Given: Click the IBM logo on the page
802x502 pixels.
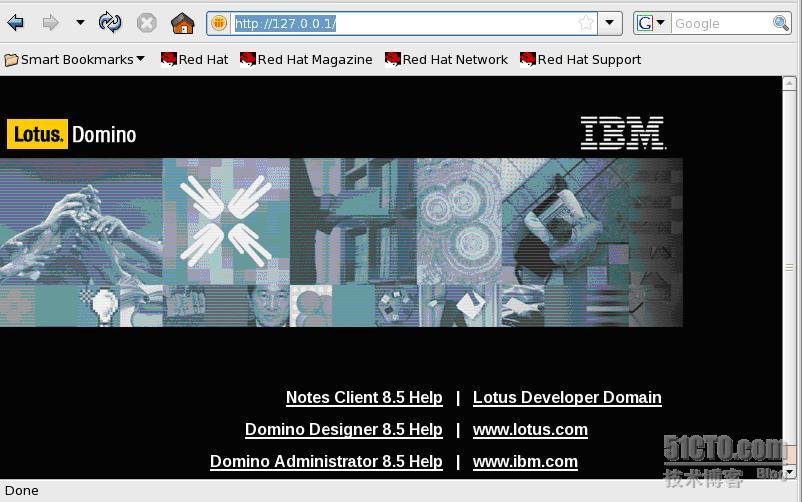Looking at the screenshot, I should pyautogui.click(x=623, y=133).
